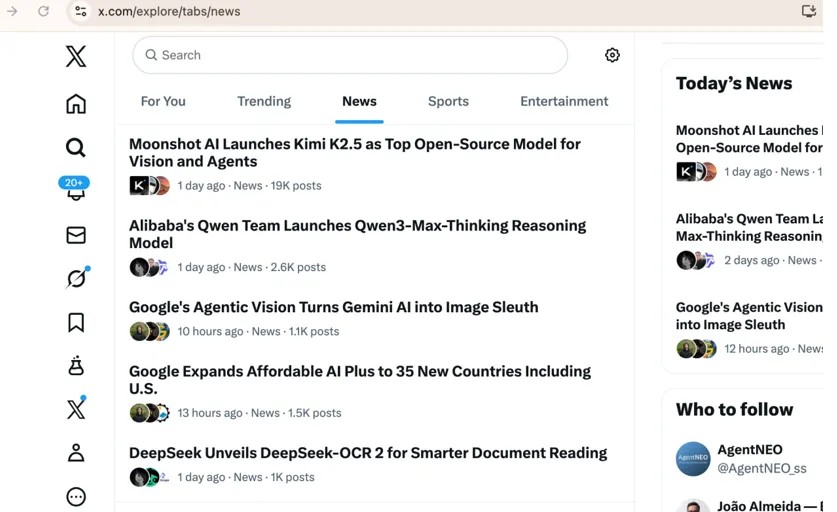
Task: Open the Explore magnifier icon in sidebar
Action: [x=76, y=148]
